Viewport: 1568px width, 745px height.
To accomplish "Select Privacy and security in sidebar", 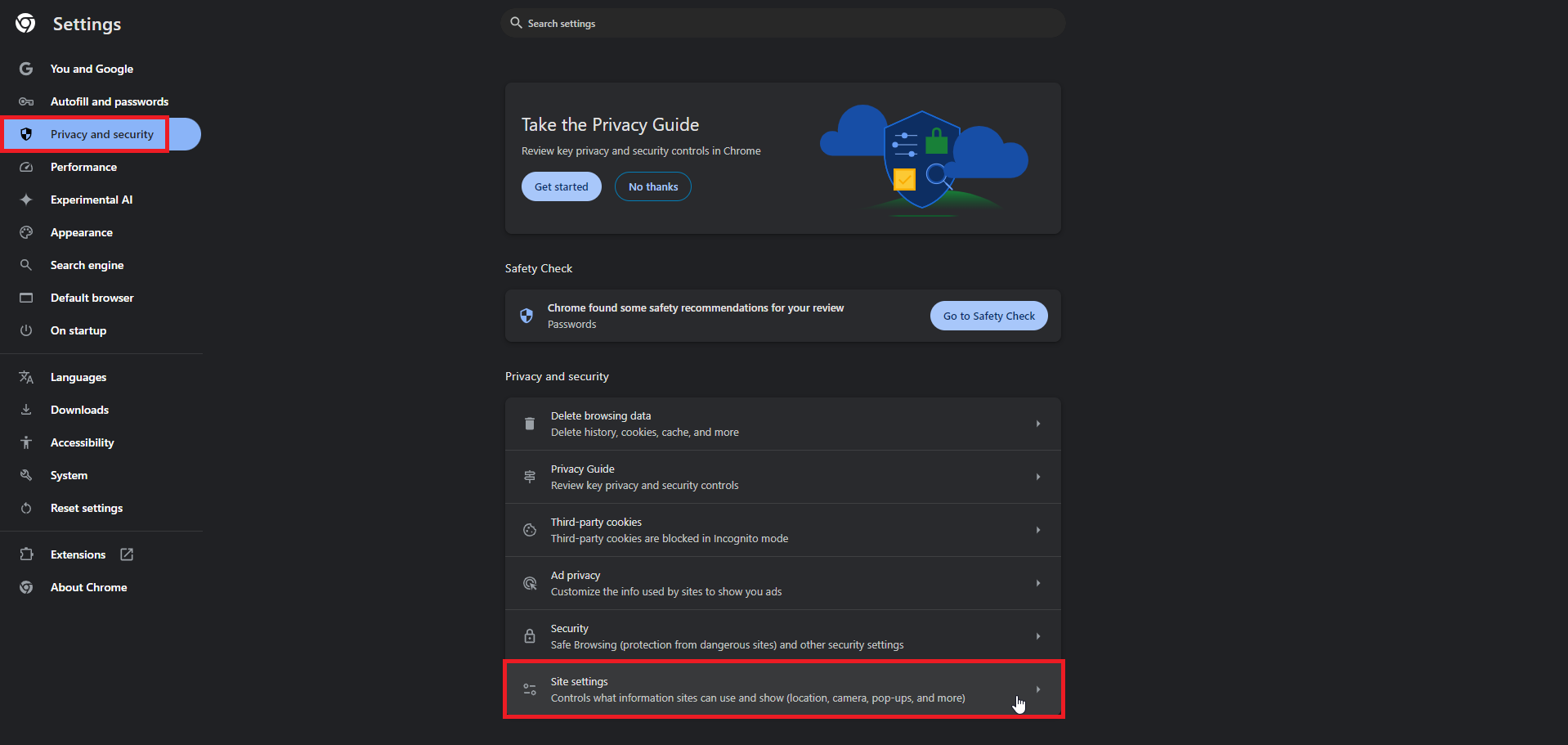I will coord(101,134).
